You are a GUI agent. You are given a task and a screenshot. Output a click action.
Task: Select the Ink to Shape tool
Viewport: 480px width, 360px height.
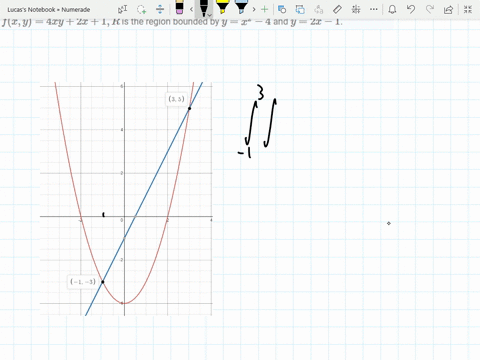click(x=300, y=9)
